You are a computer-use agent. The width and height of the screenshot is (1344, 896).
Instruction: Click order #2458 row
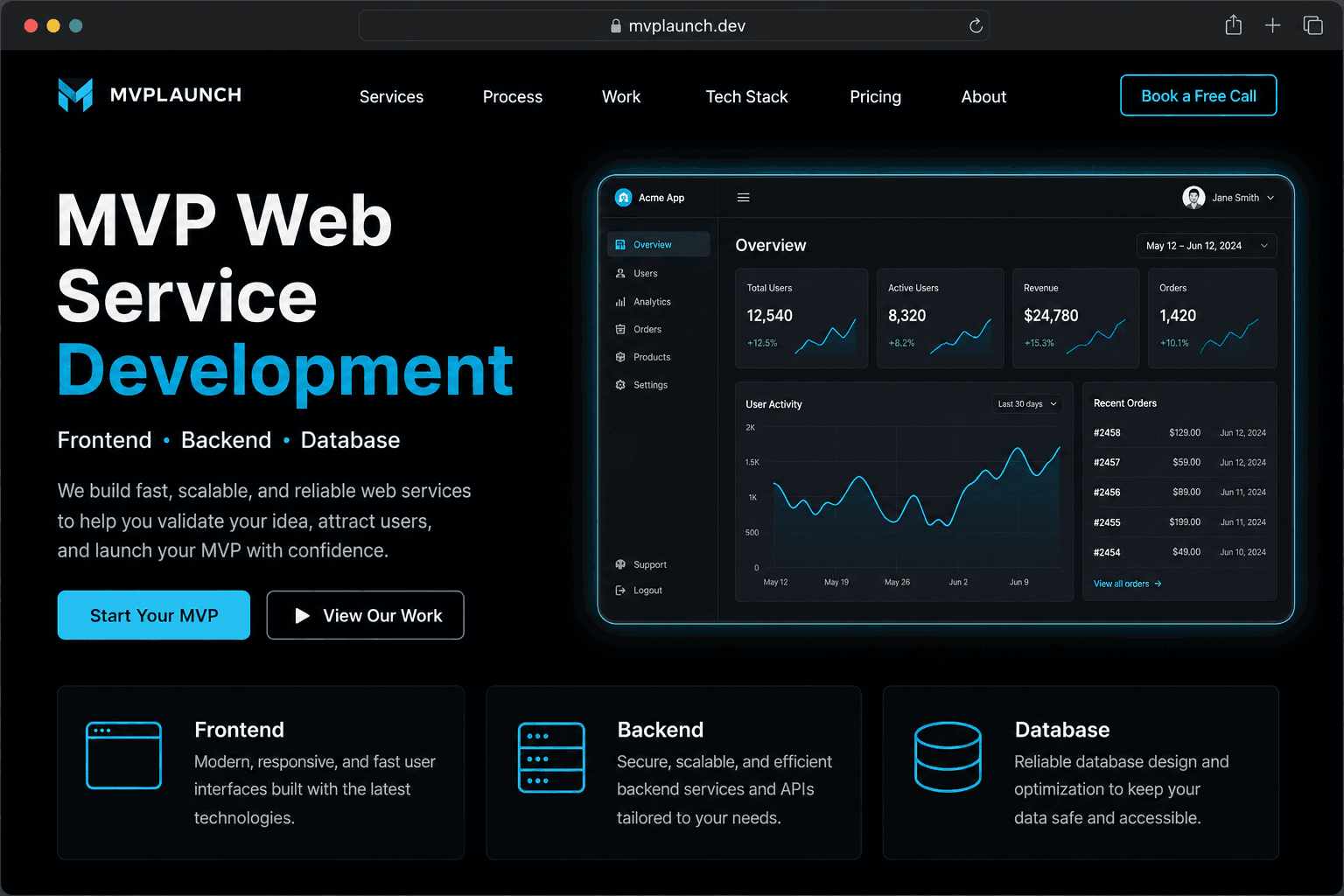pyautogui.click(x=1179, y=432)
